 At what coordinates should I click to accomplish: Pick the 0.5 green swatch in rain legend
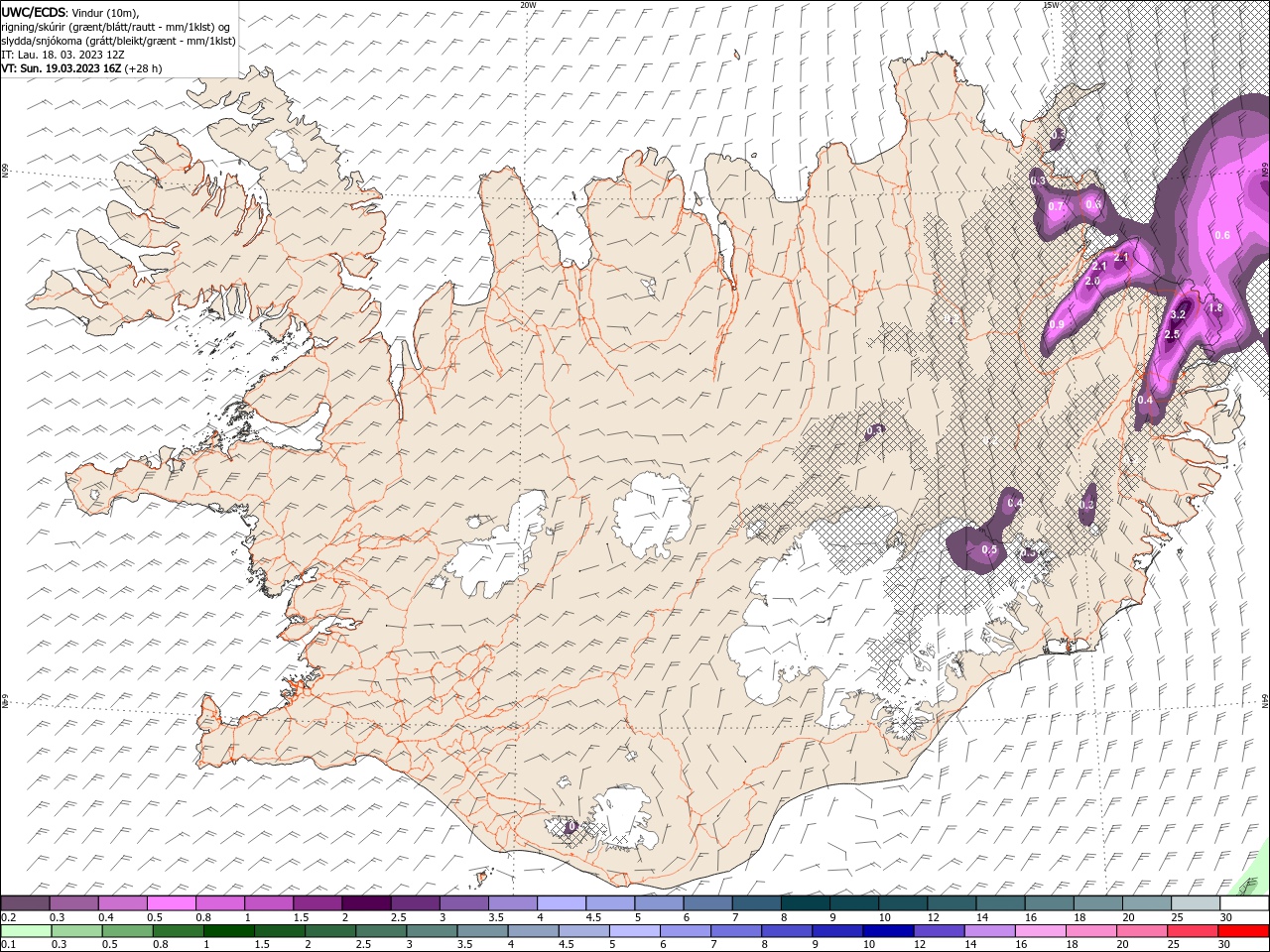click(x=127, y=931)
